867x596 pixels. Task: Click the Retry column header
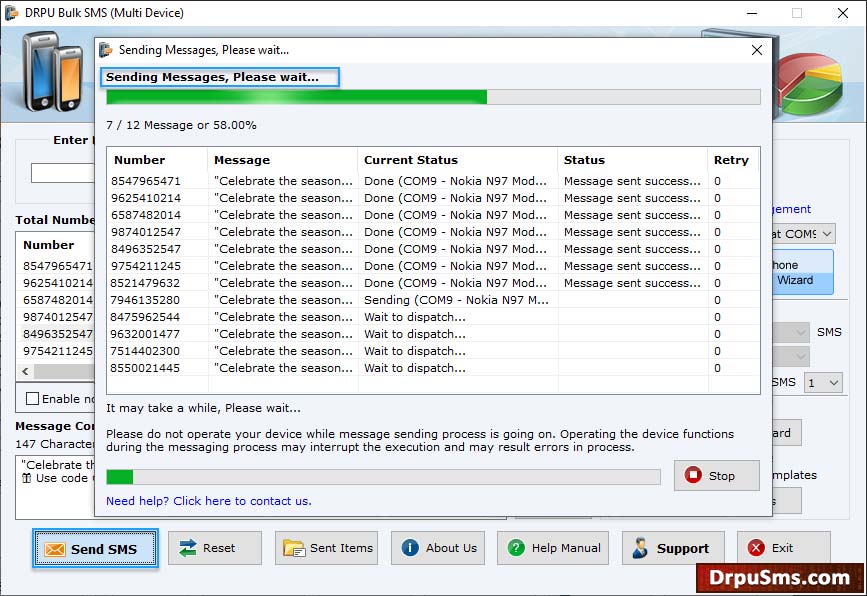pyautogui.click(x=734, y=160)
